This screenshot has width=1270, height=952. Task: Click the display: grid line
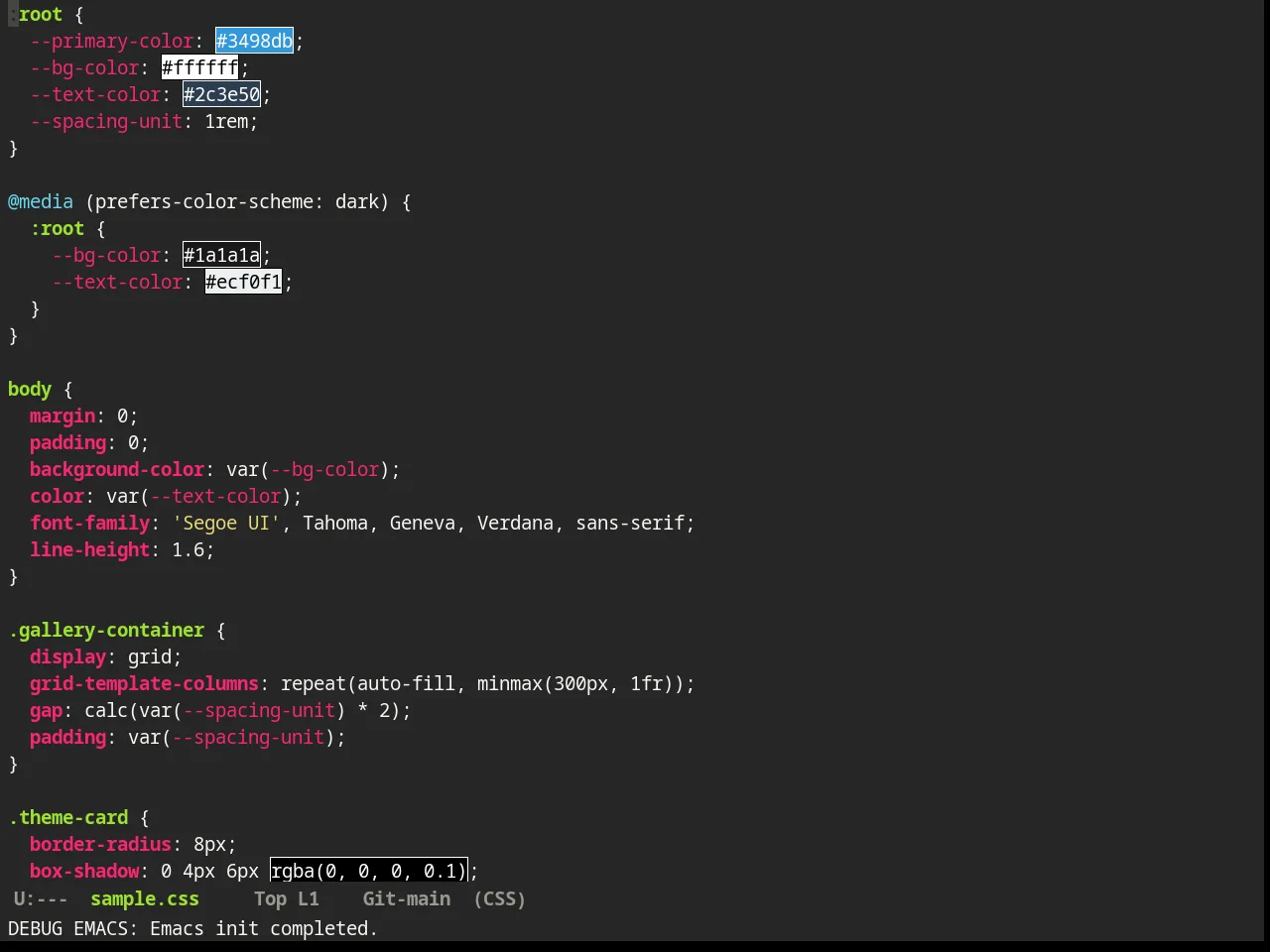106,656
